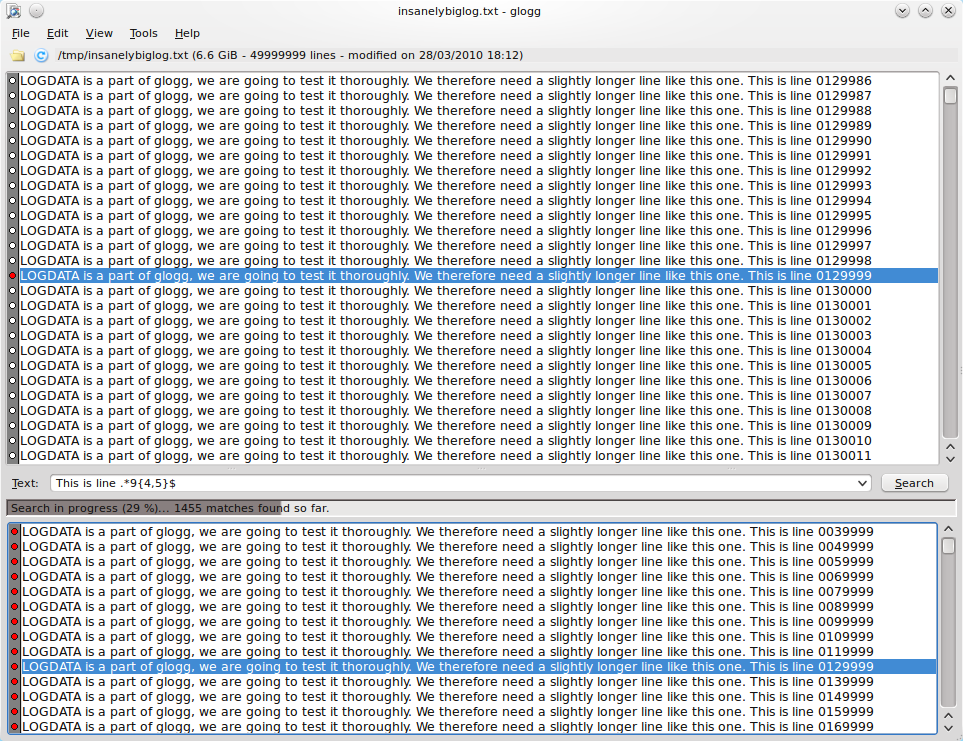This screenshot has width=963, height=741.
Task: Click the reload file icon
Action: (x=41, y=56)
